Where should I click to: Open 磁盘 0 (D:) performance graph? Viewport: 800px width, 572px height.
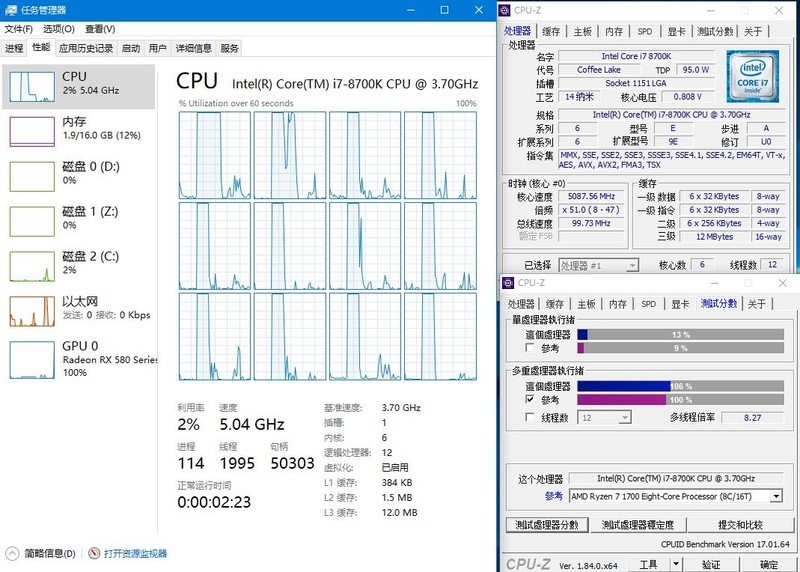(x=79, y=176)
